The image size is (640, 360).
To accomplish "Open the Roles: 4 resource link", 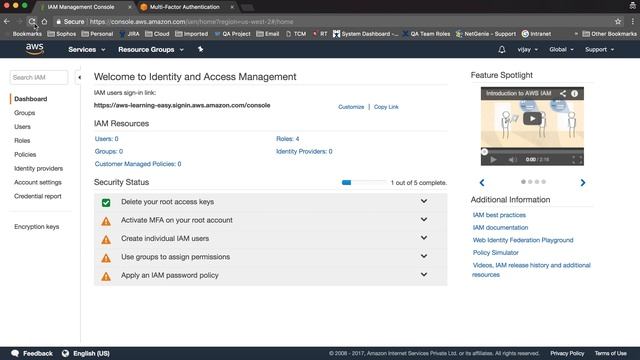I will [x=288, y=139].
